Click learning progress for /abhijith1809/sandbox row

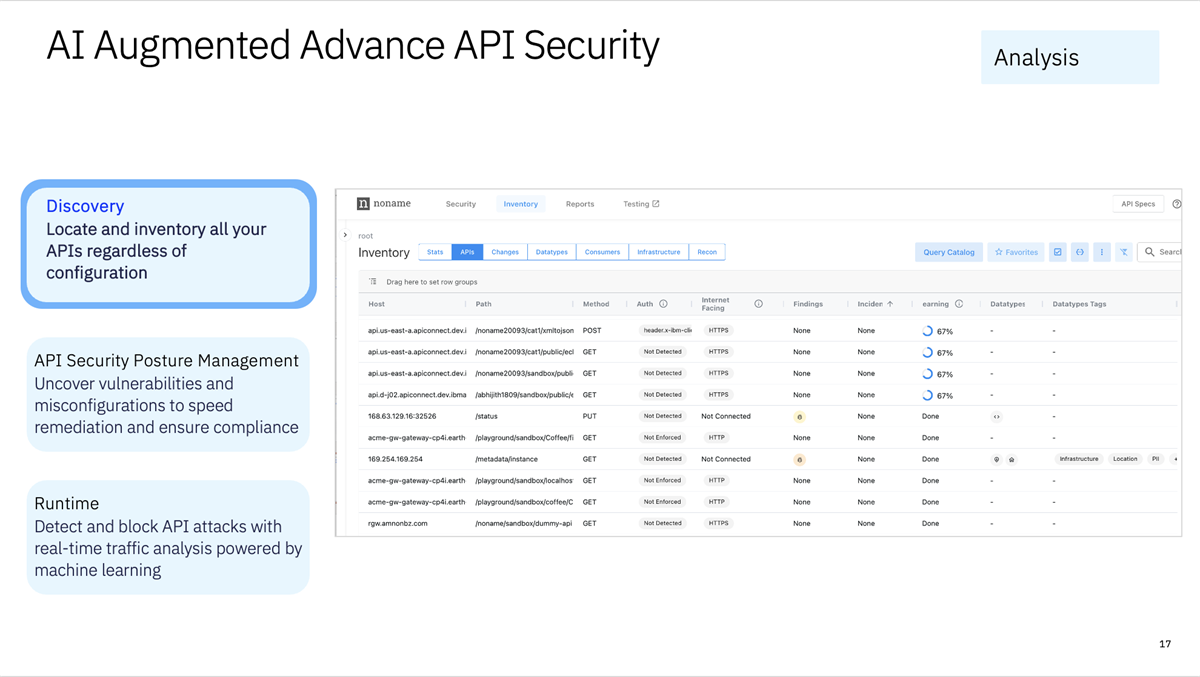937,395
